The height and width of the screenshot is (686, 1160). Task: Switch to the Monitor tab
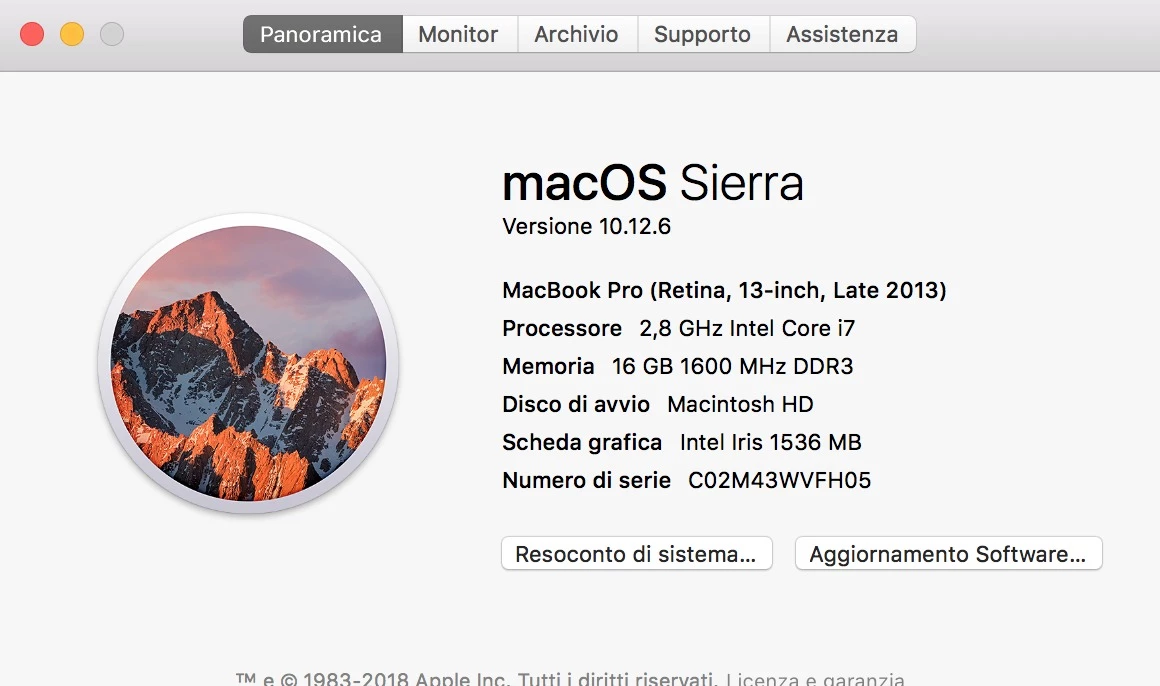[458, 34]
